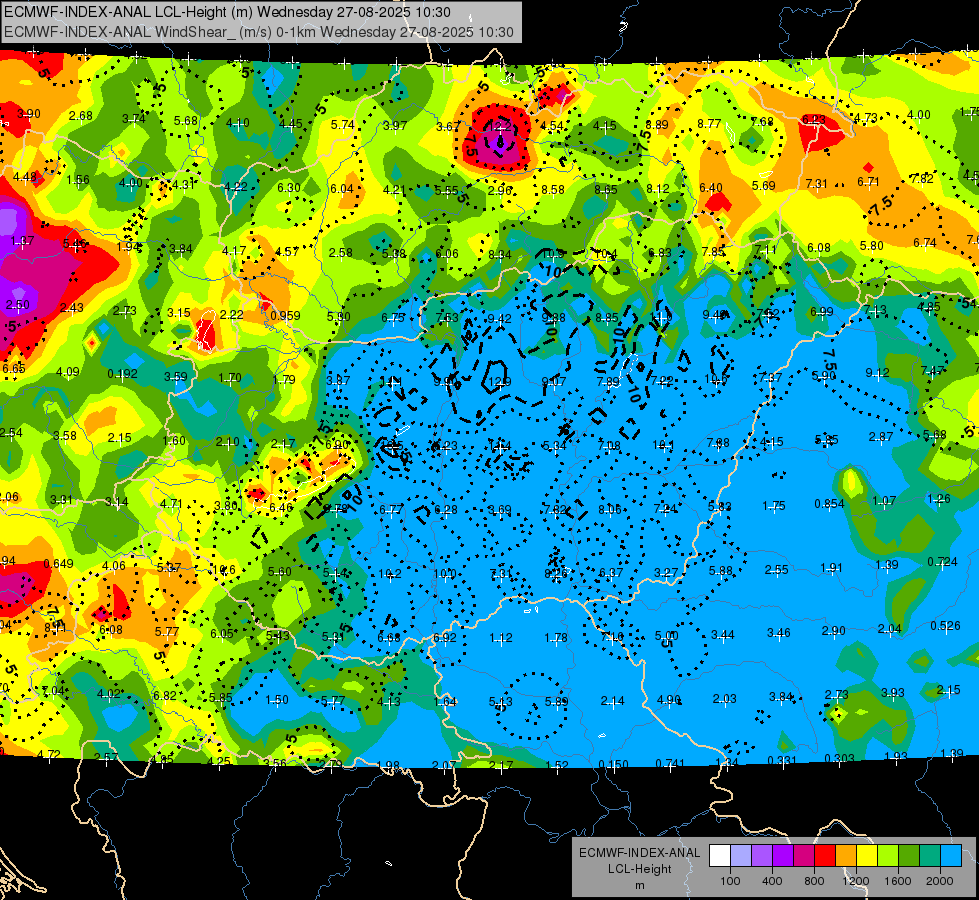Click the wind shear value '3.15'
979x900 pixels.
(x=179, y=312)
